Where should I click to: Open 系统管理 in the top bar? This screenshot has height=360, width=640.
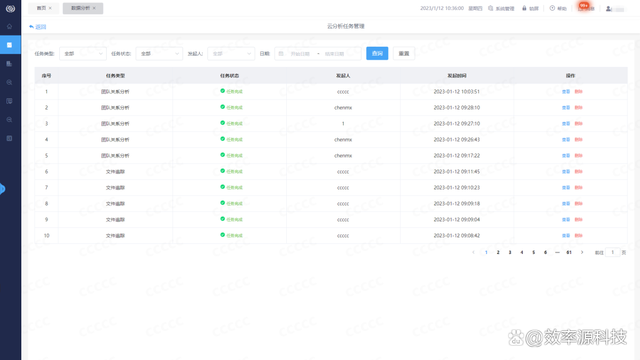[501, 9]
